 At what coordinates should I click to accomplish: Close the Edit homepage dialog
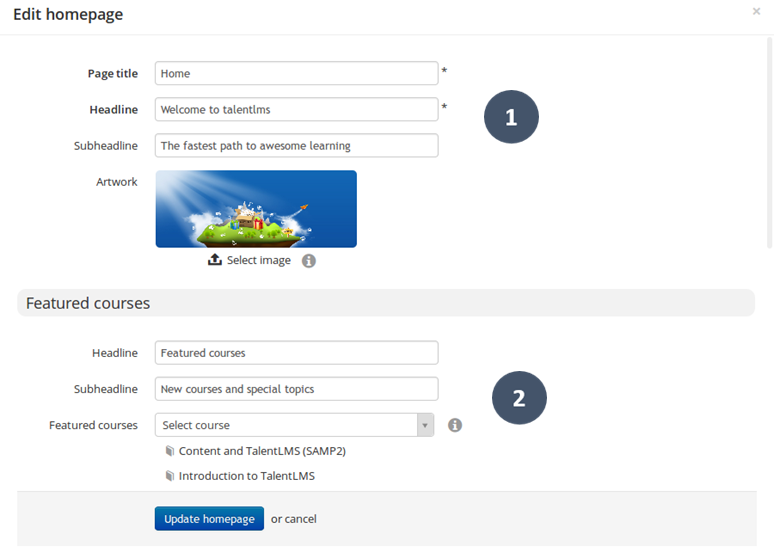(x=756, y=11)
